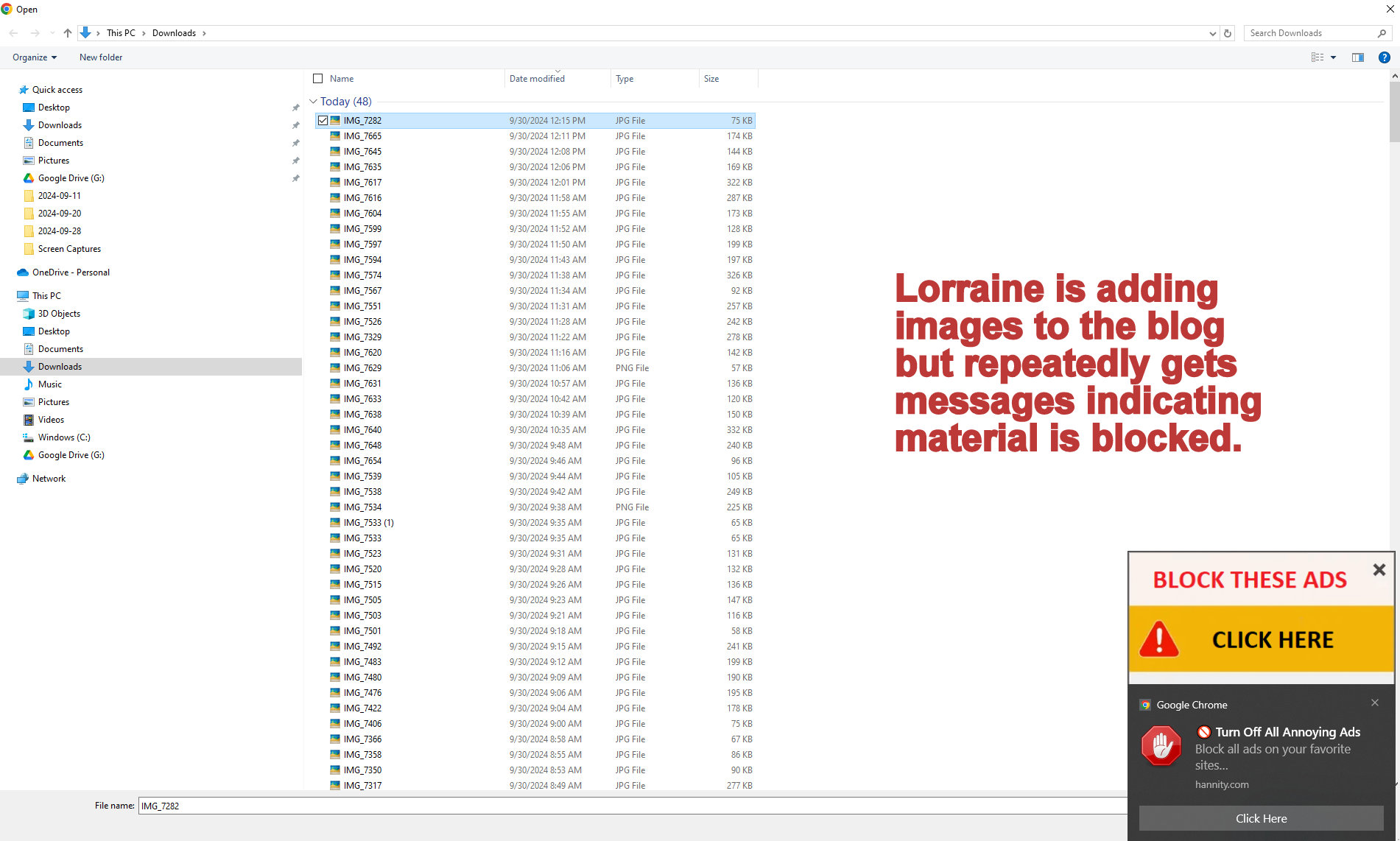Expand the address bar history dropdown
The width and height of the screenshot is (1400, 841).
pyautogui.click(x=1212, y=33)
